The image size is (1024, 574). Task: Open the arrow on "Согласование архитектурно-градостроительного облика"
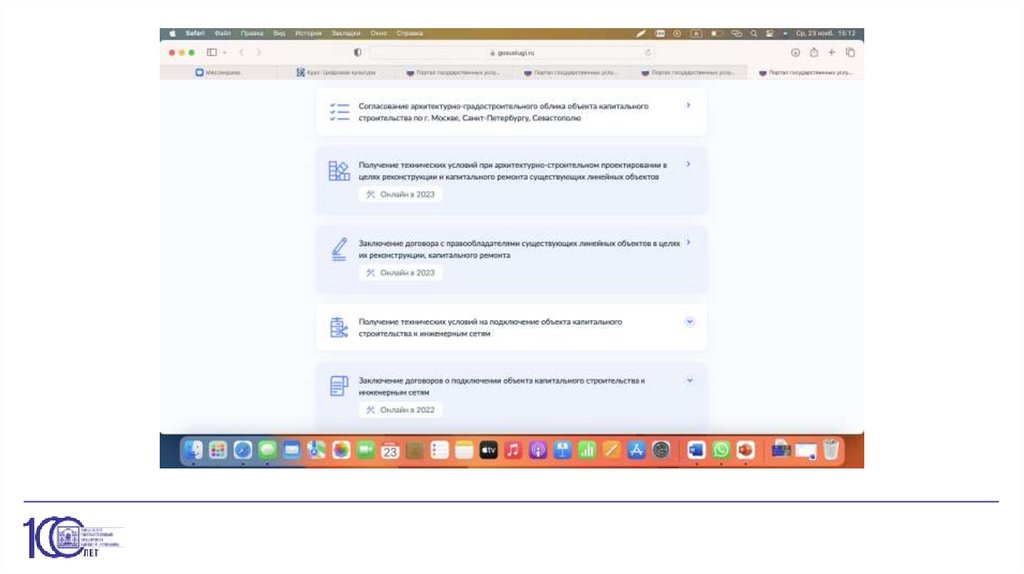(x=689, y=105)
